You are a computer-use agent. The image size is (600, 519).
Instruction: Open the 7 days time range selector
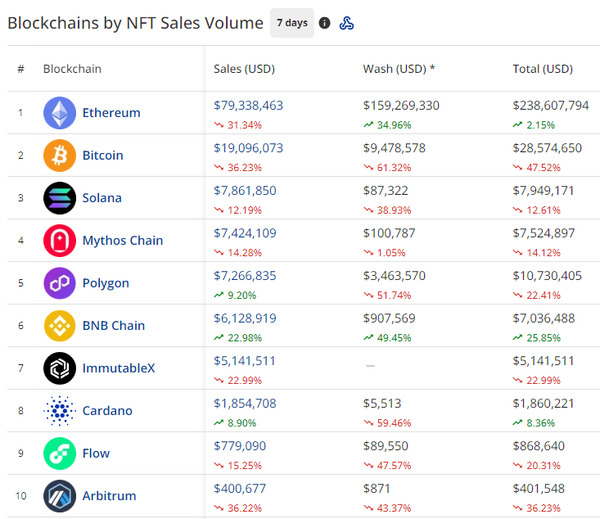(292, 23)
